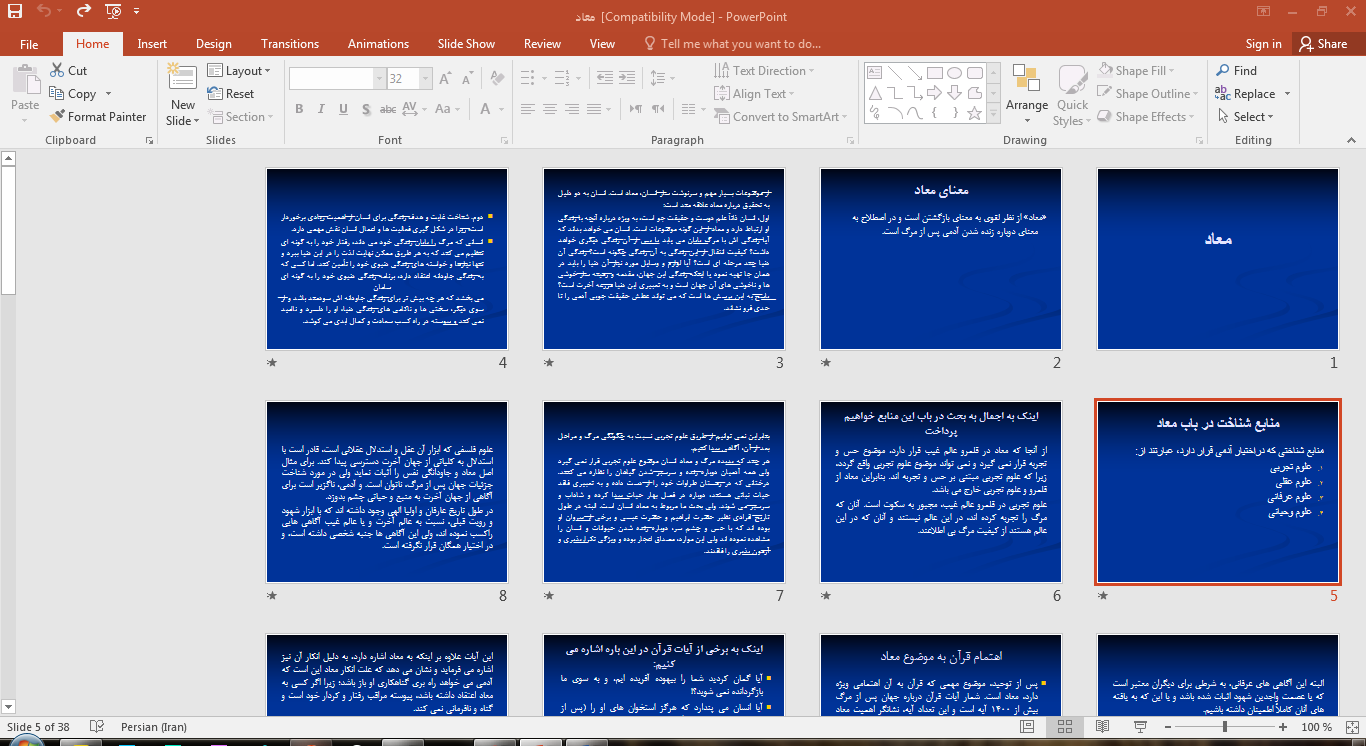Switch to Slide Sorter view in status bar
This screenshot has width=1366, height=746.
pyautogui.click(x=1064, y=727)
